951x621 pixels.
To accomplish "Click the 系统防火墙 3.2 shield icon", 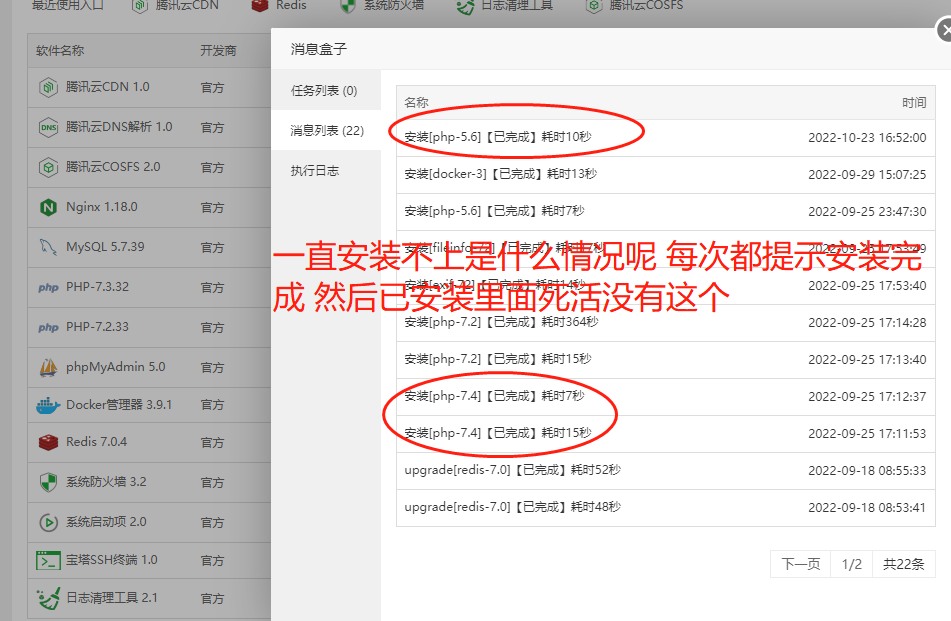I will click(48, 482).
